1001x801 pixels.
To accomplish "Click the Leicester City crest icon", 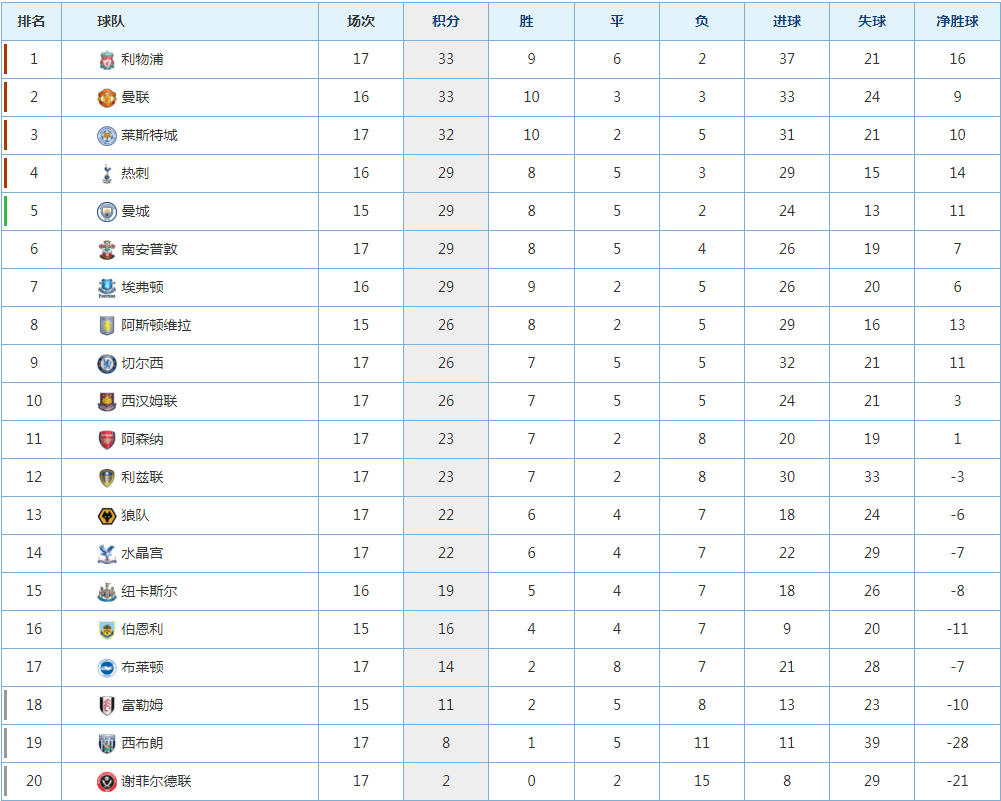I will tap(107, 135).
